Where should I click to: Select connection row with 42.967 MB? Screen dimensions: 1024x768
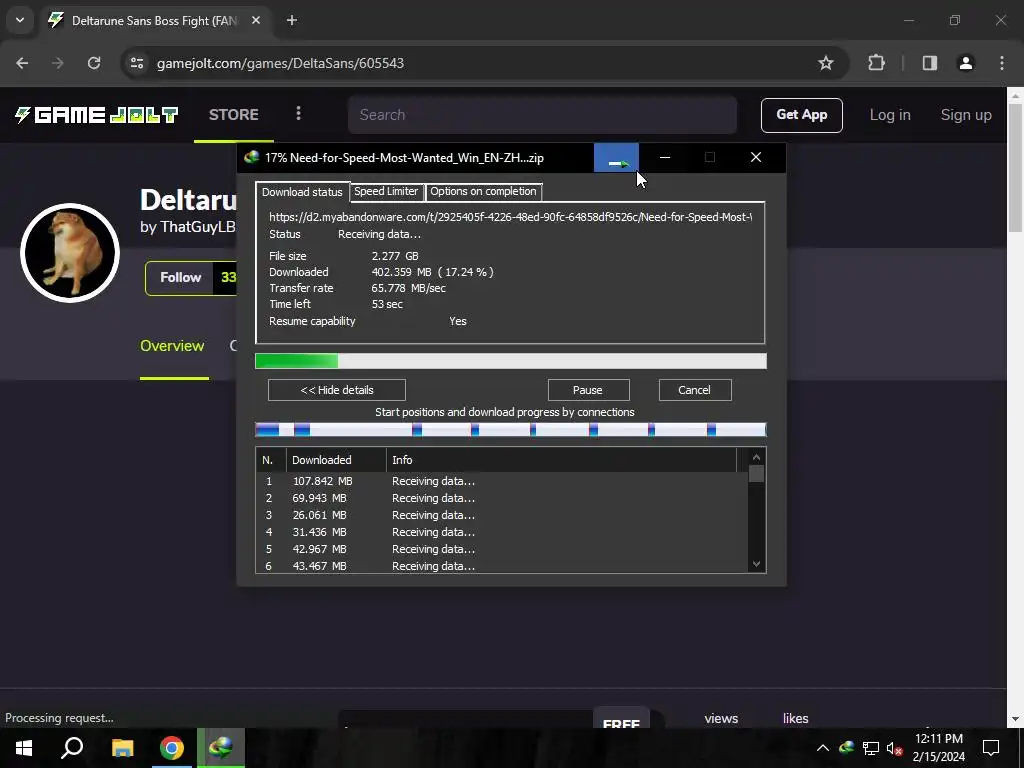(502, 549)
